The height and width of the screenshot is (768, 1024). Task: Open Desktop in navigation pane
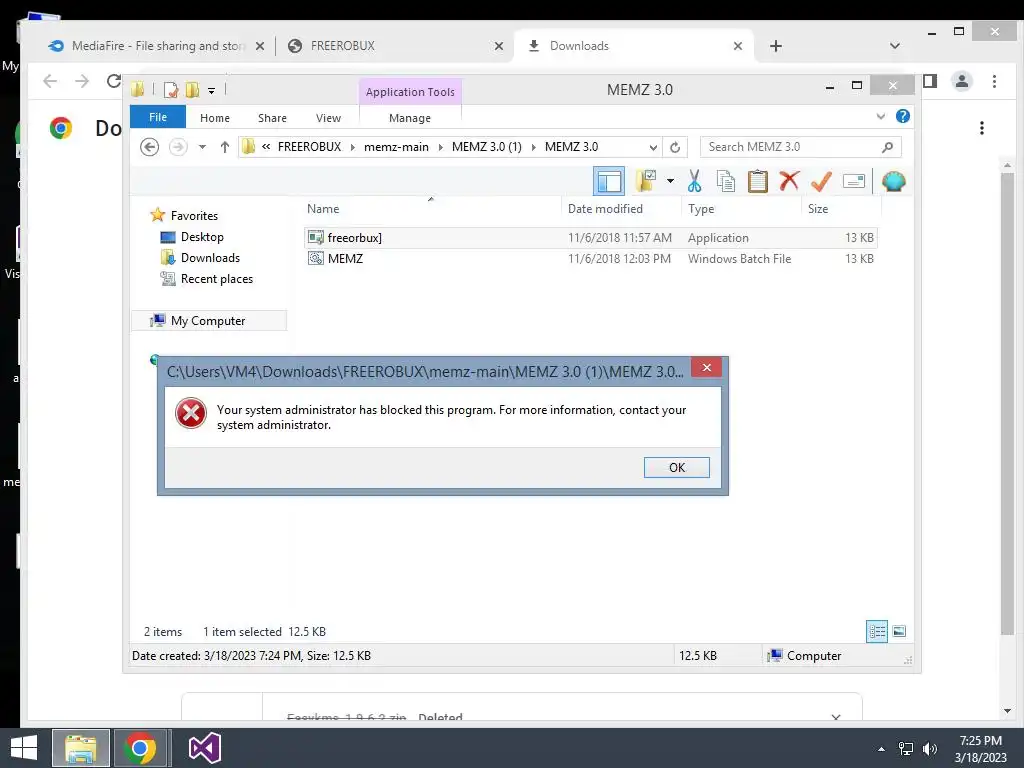click(x=202, y=237)
